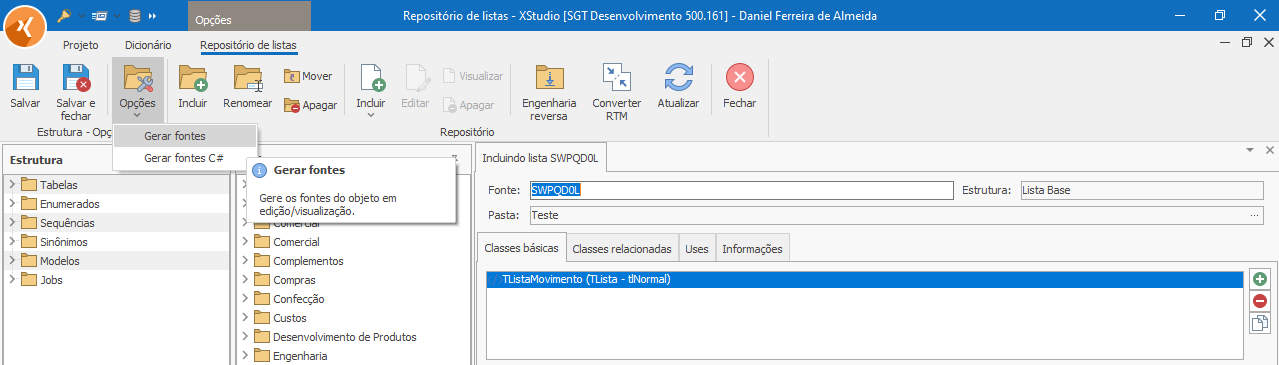Click the Incluir folder icon in Estrutura group
The height and width of the screenshot is (365, 1279).
192,78
